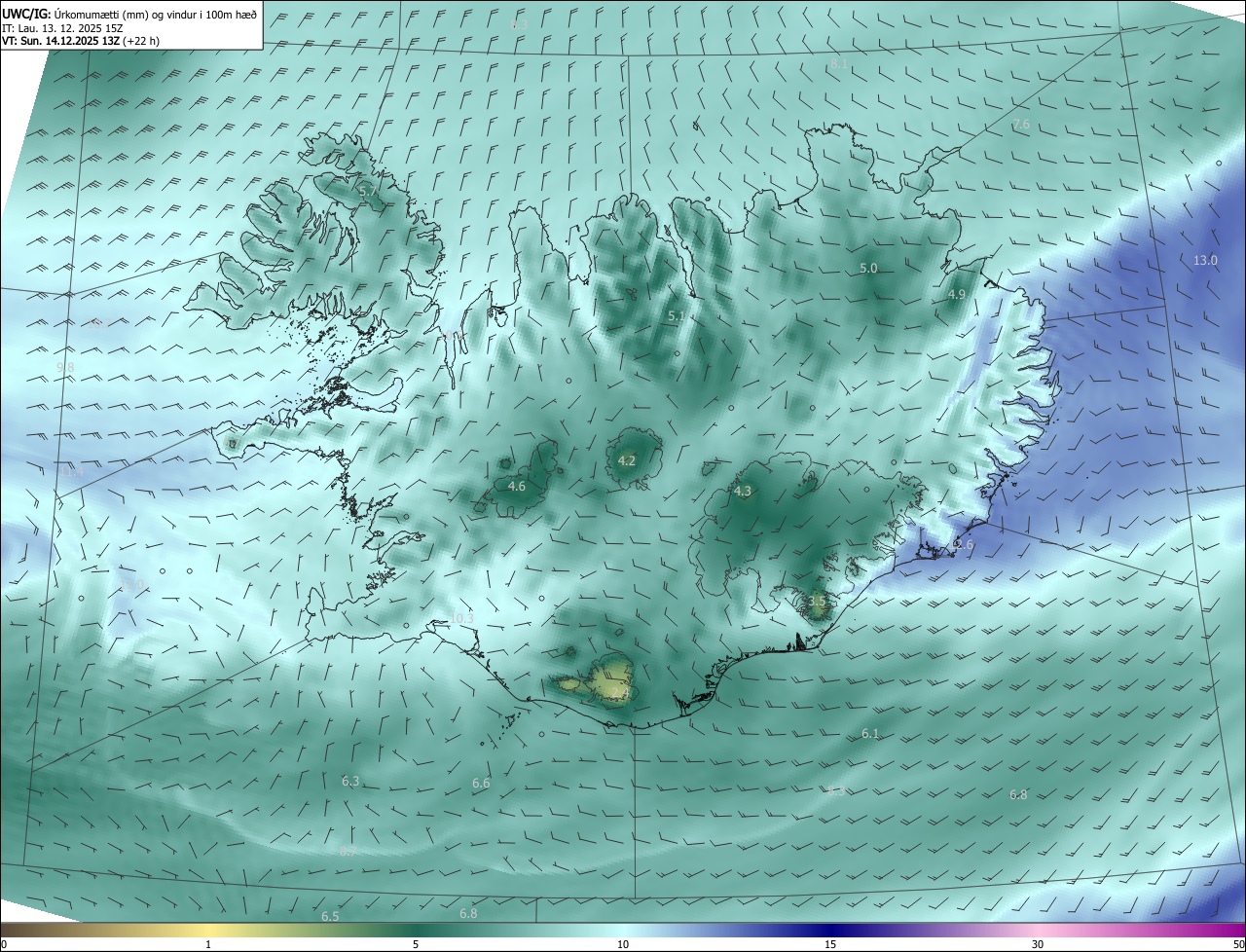Click the 13.0 value label on the map
Viewport: 1246px width, 952px height.
(x=1205, y=260)
